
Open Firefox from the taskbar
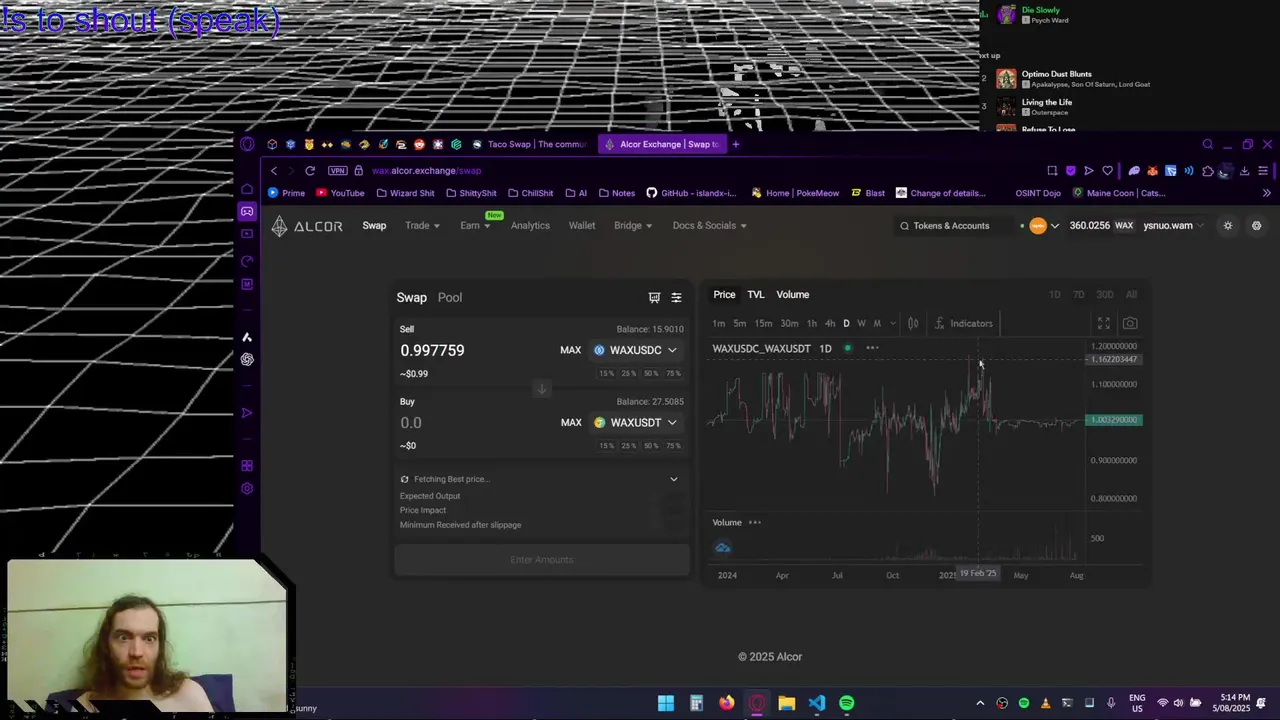[x=726, y=703]
